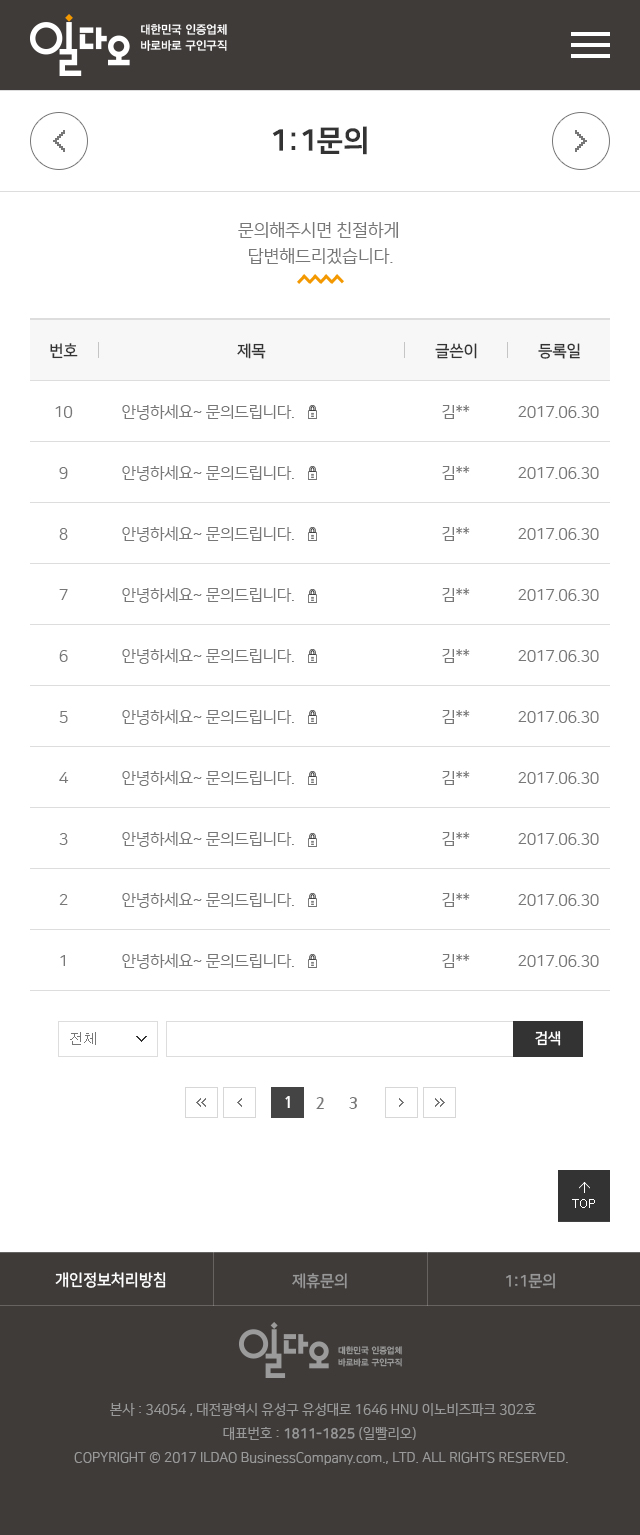Jump to the first page using double-left chevron

click(x=201, y=1102)
